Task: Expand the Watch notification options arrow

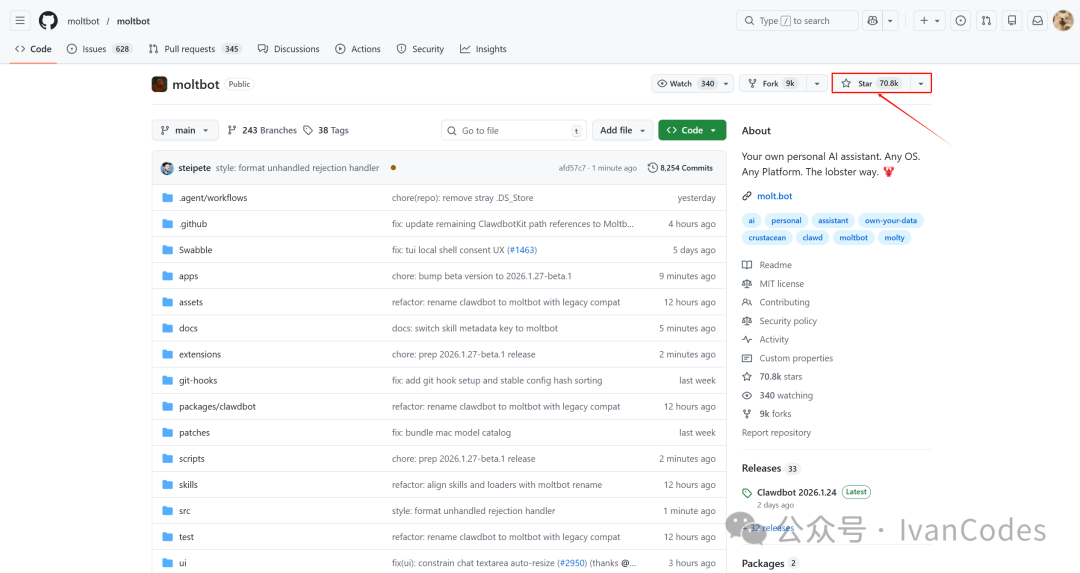Action: [x=726, y=83]
